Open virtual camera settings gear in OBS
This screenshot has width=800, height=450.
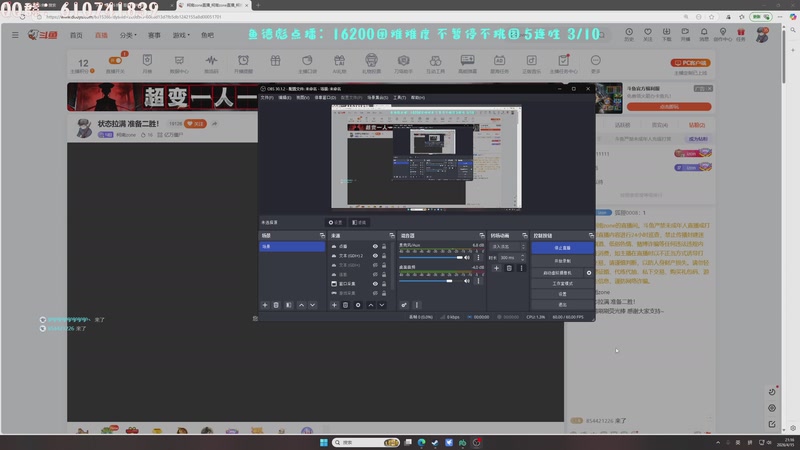tap(589, 273)
